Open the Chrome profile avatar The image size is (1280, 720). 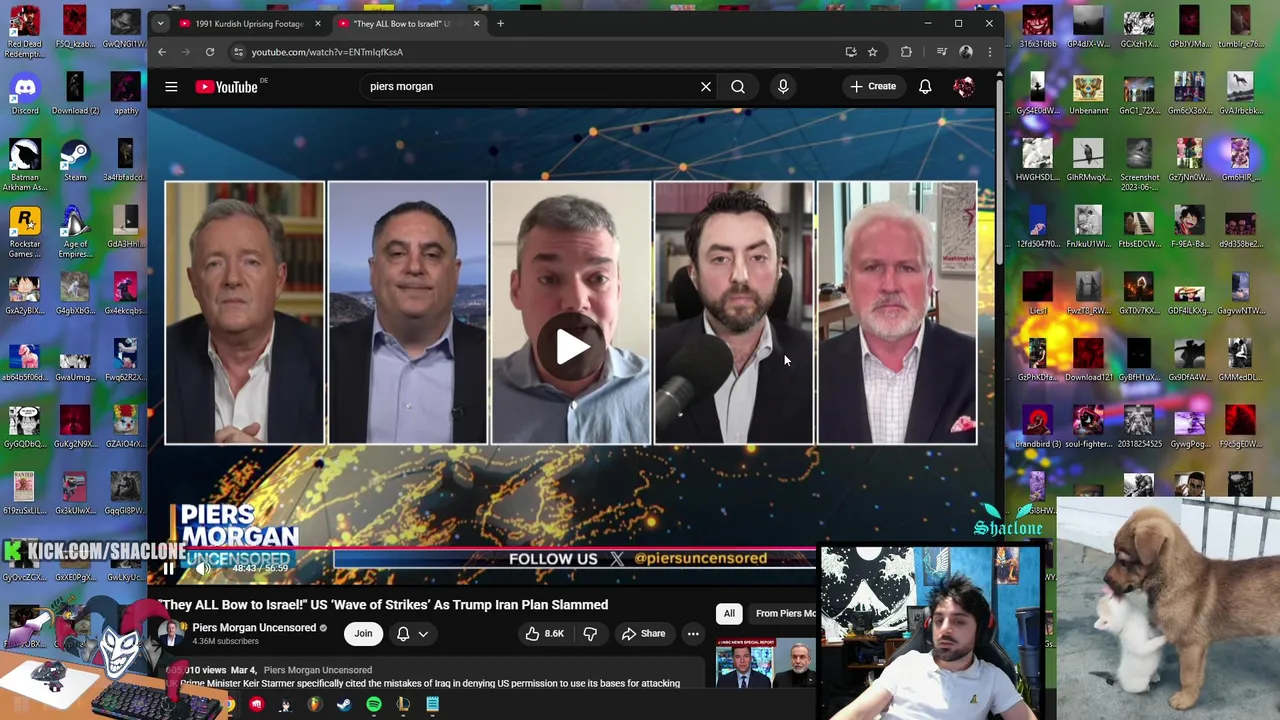click(x=966, y=52)
